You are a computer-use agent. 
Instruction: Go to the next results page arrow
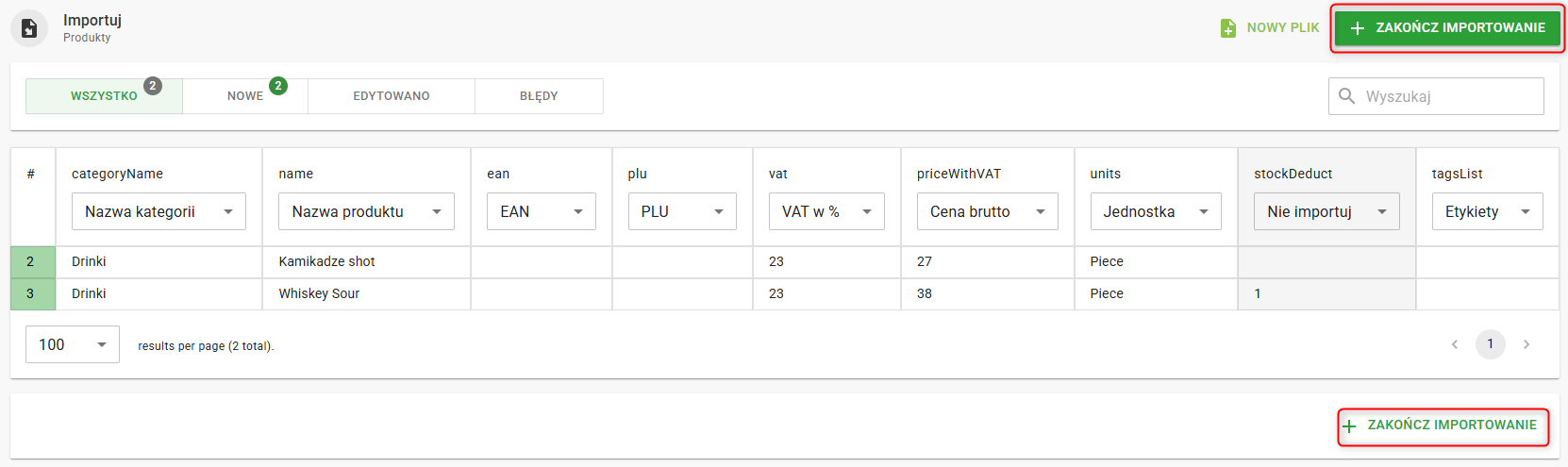pyautogui.click(x=1526, y=344)
